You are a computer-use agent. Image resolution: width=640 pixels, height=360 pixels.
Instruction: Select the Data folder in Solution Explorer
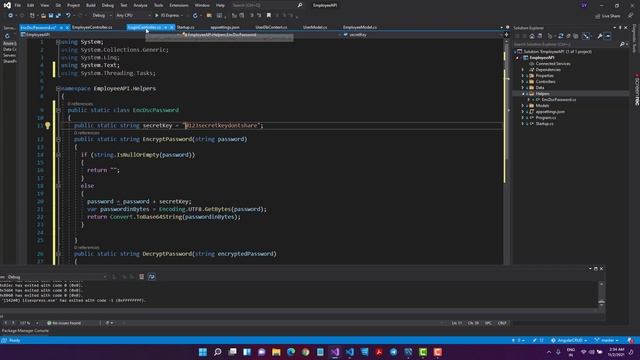pyautogui.click(x=540, y=88)
